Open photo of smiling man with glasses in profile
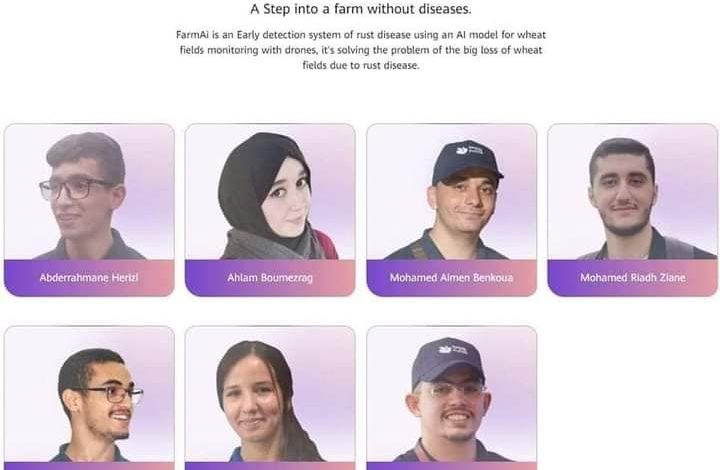 tap(89, 394)
